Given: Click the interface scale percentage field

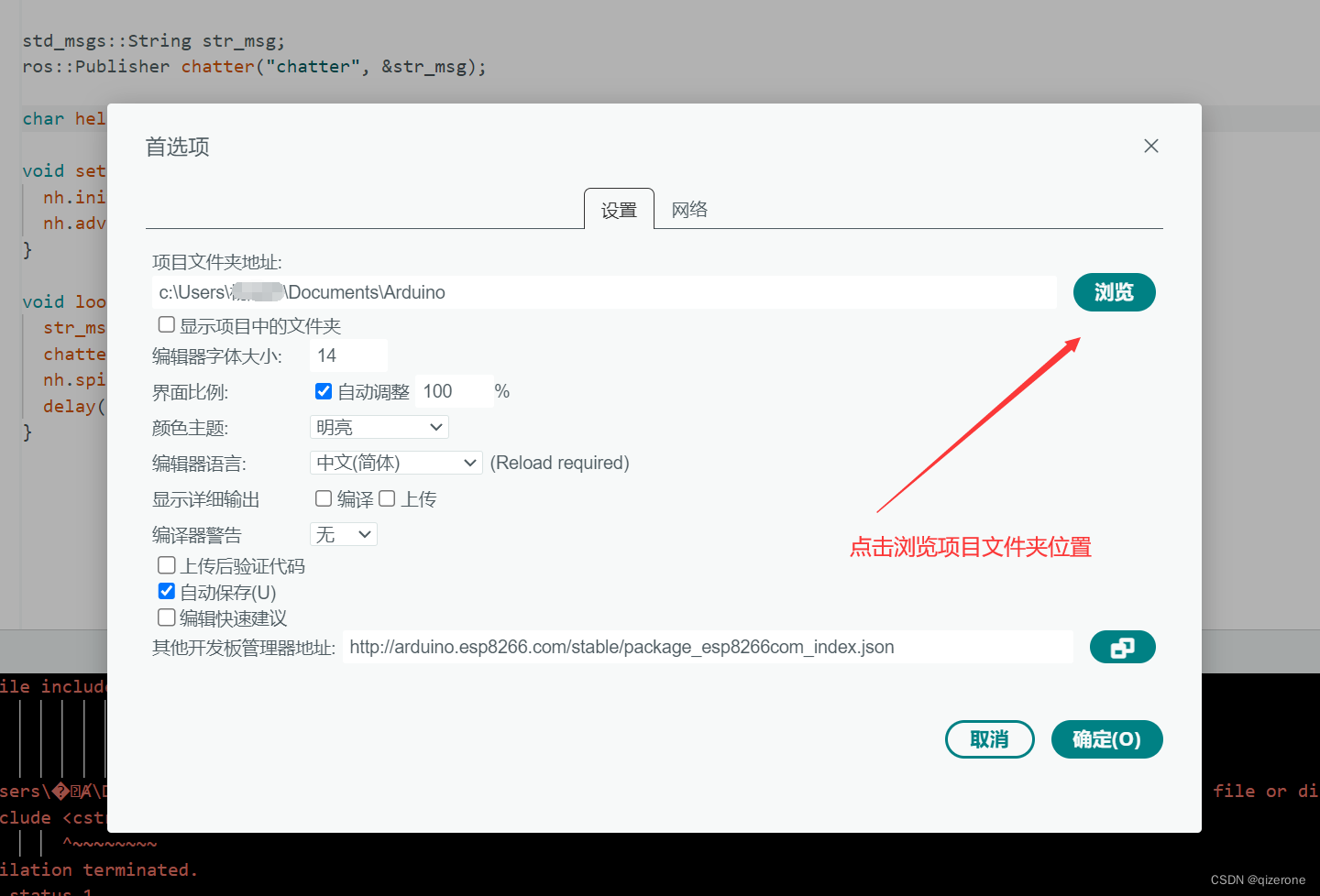Looking at the screenshot, I should tap(454, 390).
